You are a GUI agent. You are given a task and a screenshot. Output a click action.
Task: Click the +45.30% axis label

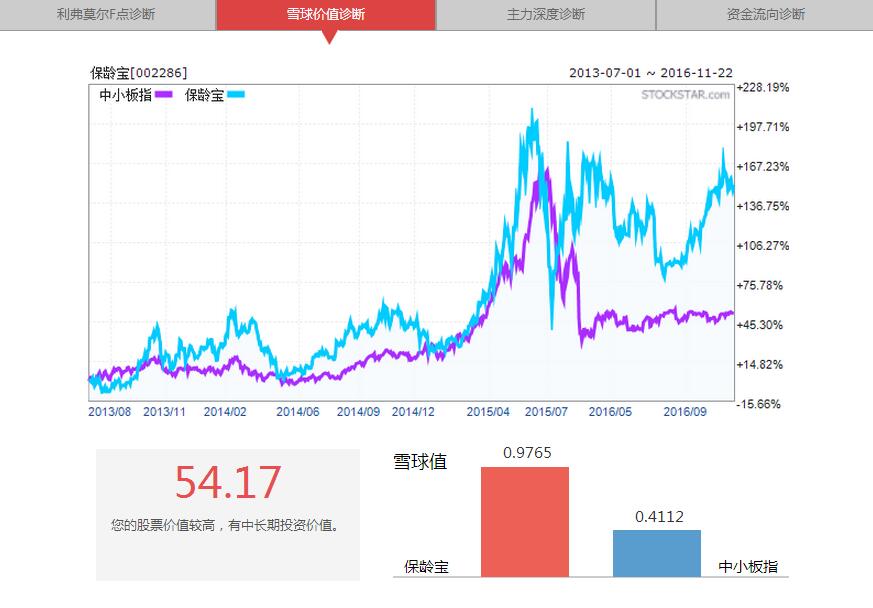(759, 325)
